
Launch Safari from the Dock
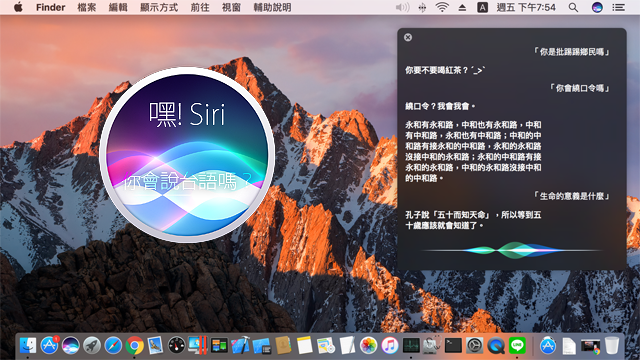coord(113,346)
